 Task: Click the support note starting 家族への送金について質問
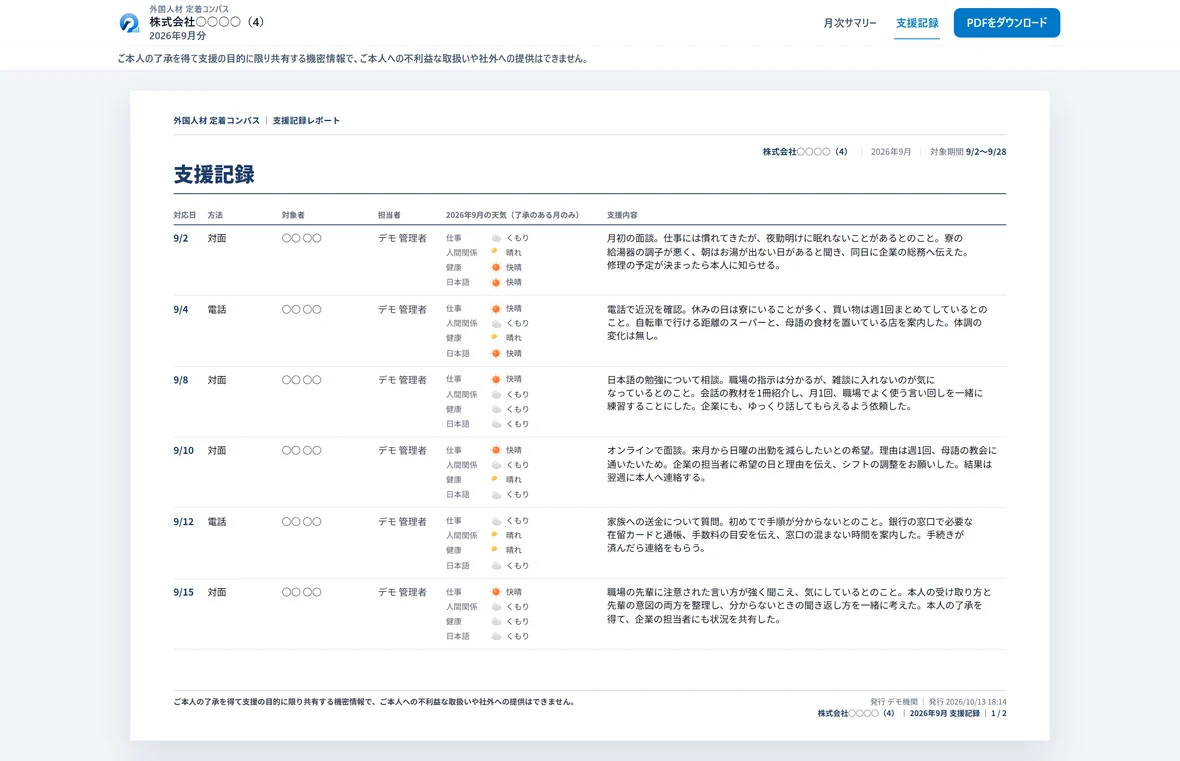pyautogui.click(x=790, y=534)
